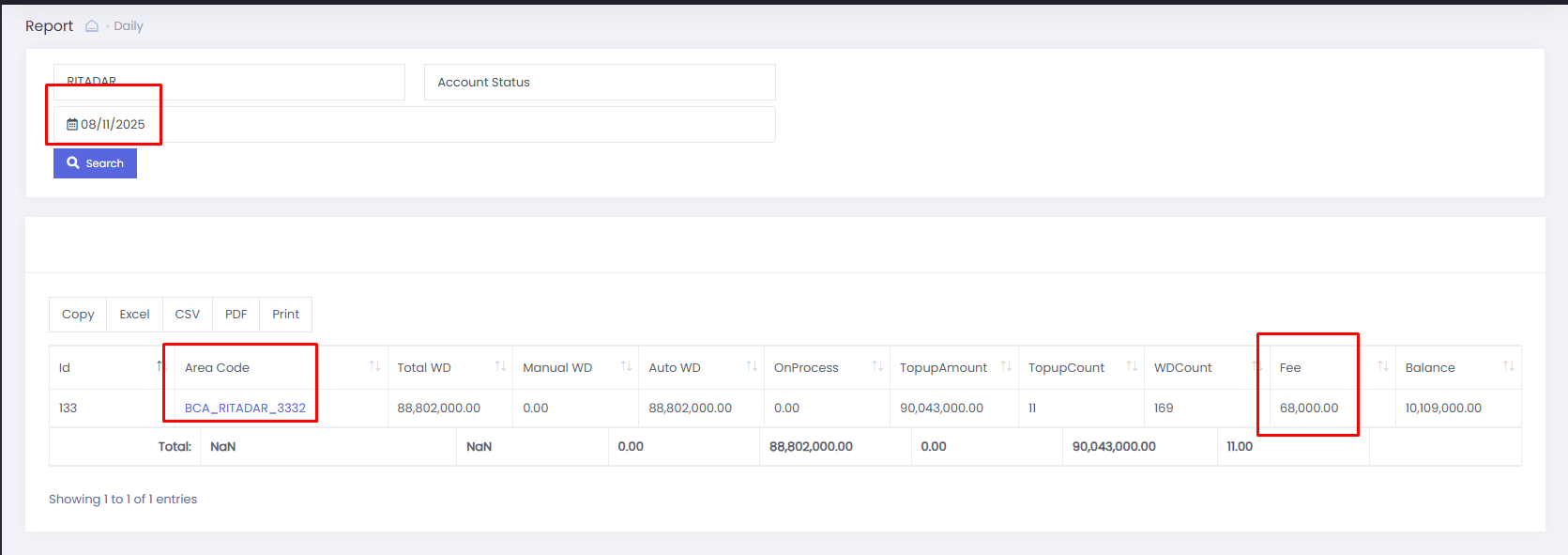The width and height of the screenshot is (1568, 555).
Task: Export the table as CSV
Action: pyautogui.click(x=187, y=315)
